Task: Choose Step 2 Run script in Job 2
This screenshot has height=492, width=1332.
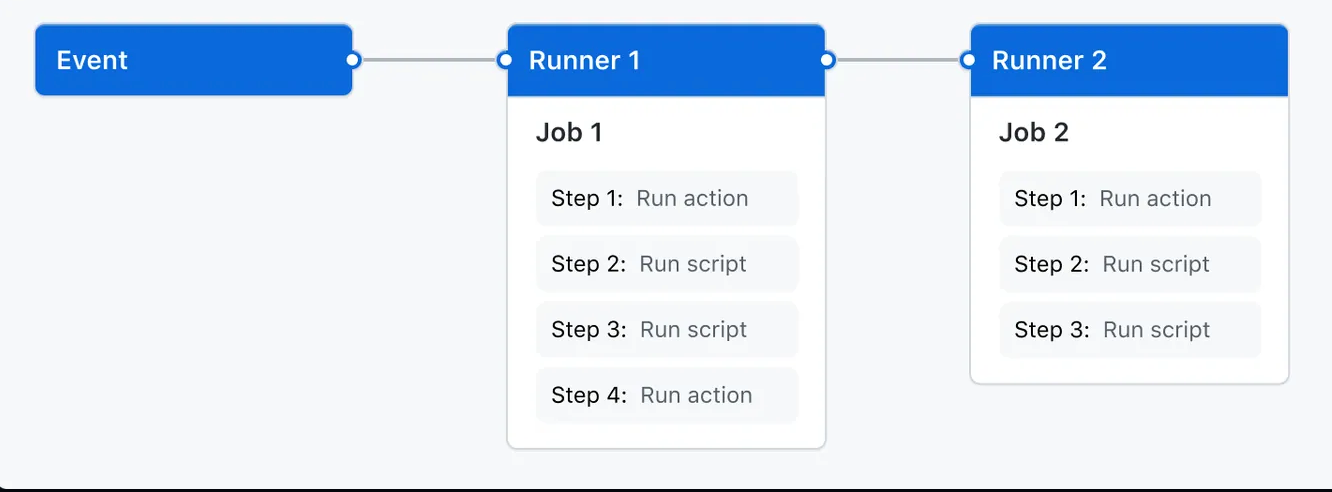Action: (1130, 264)
